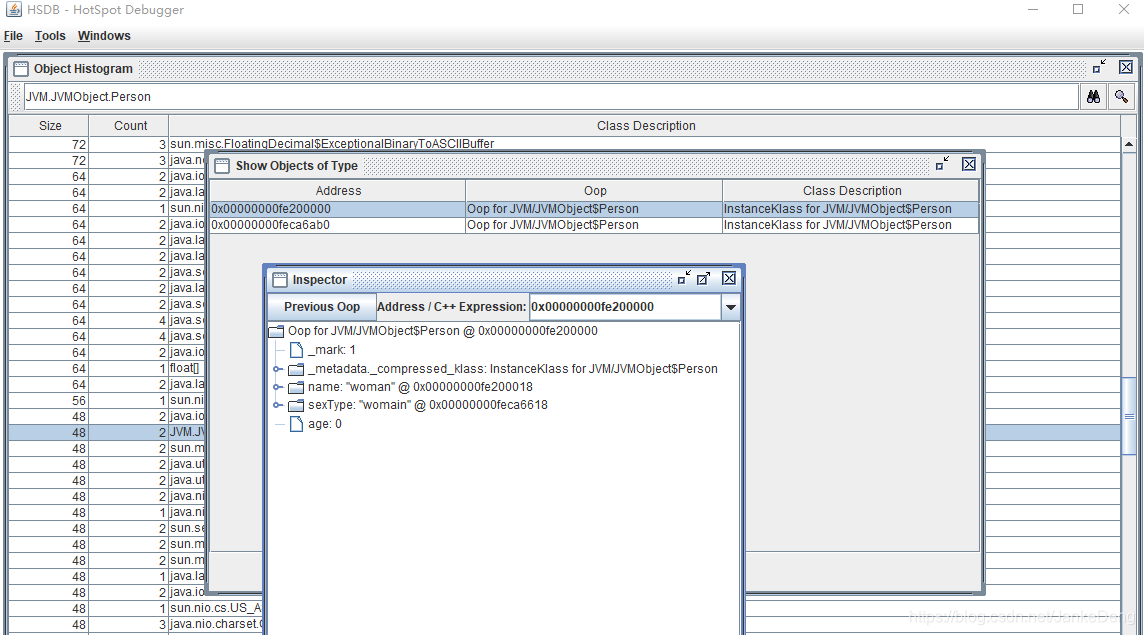The width and height of the screenshot is (1144, 635).
Task: Open the File menu
Action: coord(13,36)
